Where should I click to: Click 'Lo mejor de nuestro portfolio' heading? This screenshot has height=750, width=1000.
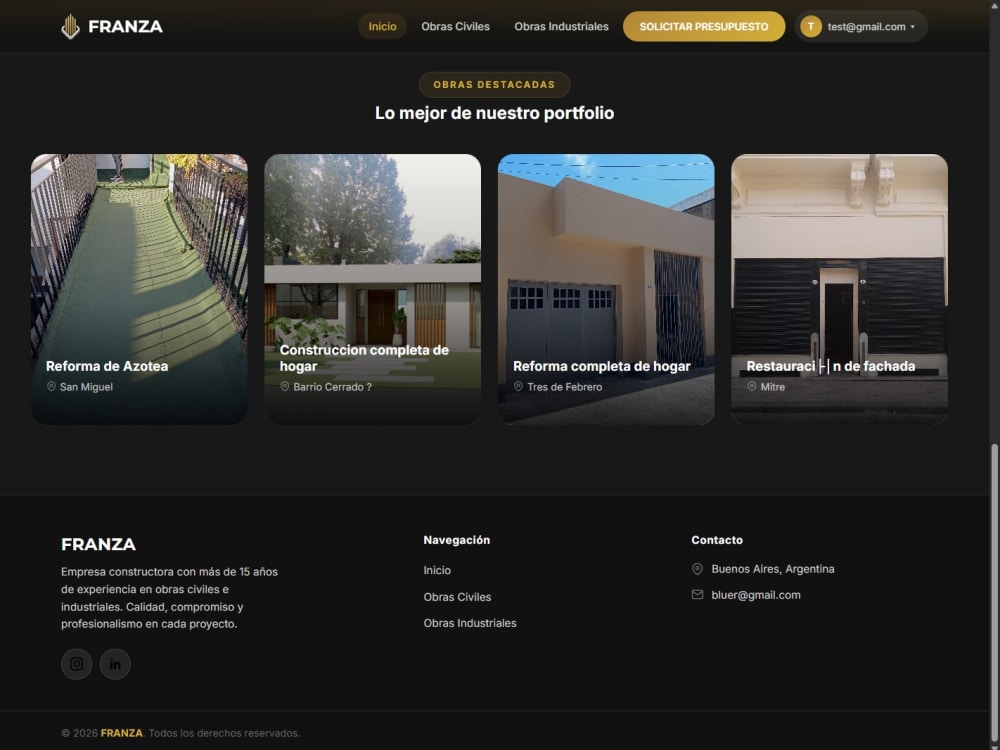pyautogui.click(x=494, y=113)
